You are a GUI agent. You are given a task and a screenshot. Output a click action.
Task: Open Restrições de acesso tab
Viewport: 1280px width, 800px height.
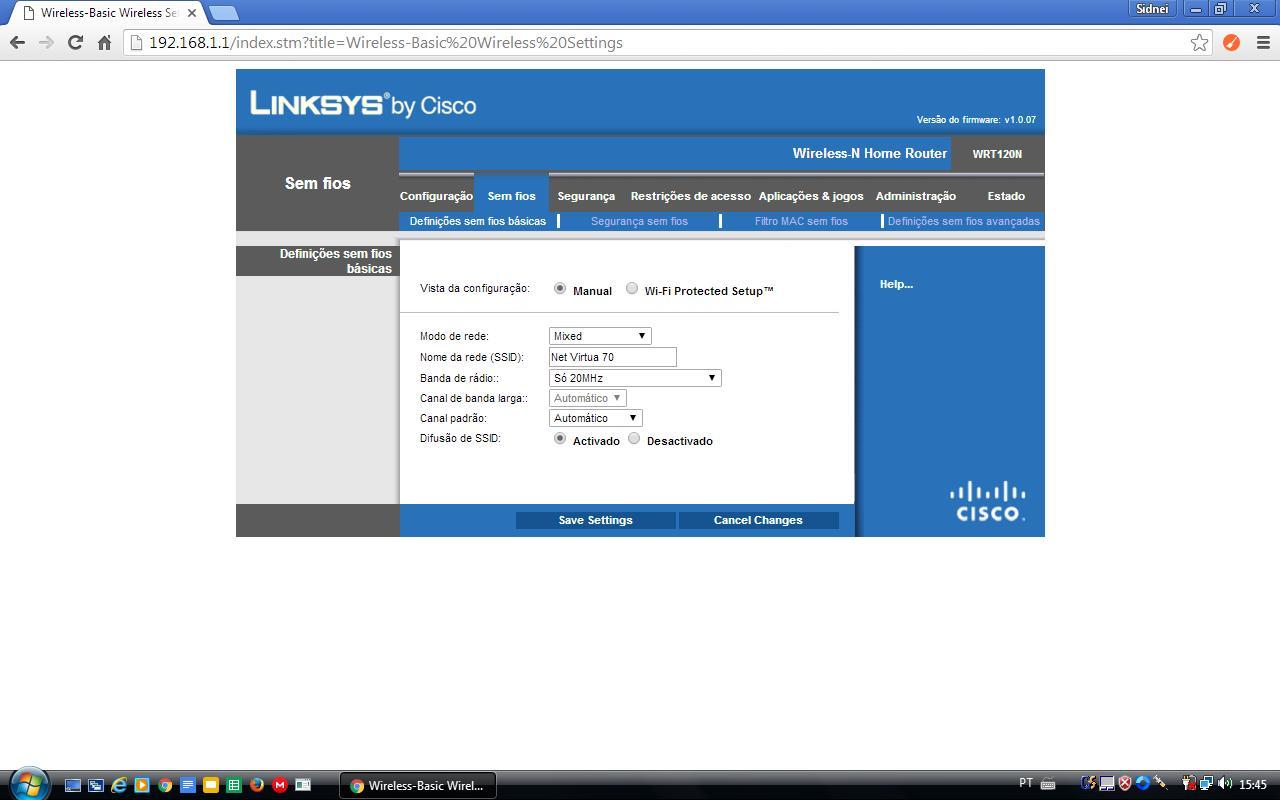690,196
